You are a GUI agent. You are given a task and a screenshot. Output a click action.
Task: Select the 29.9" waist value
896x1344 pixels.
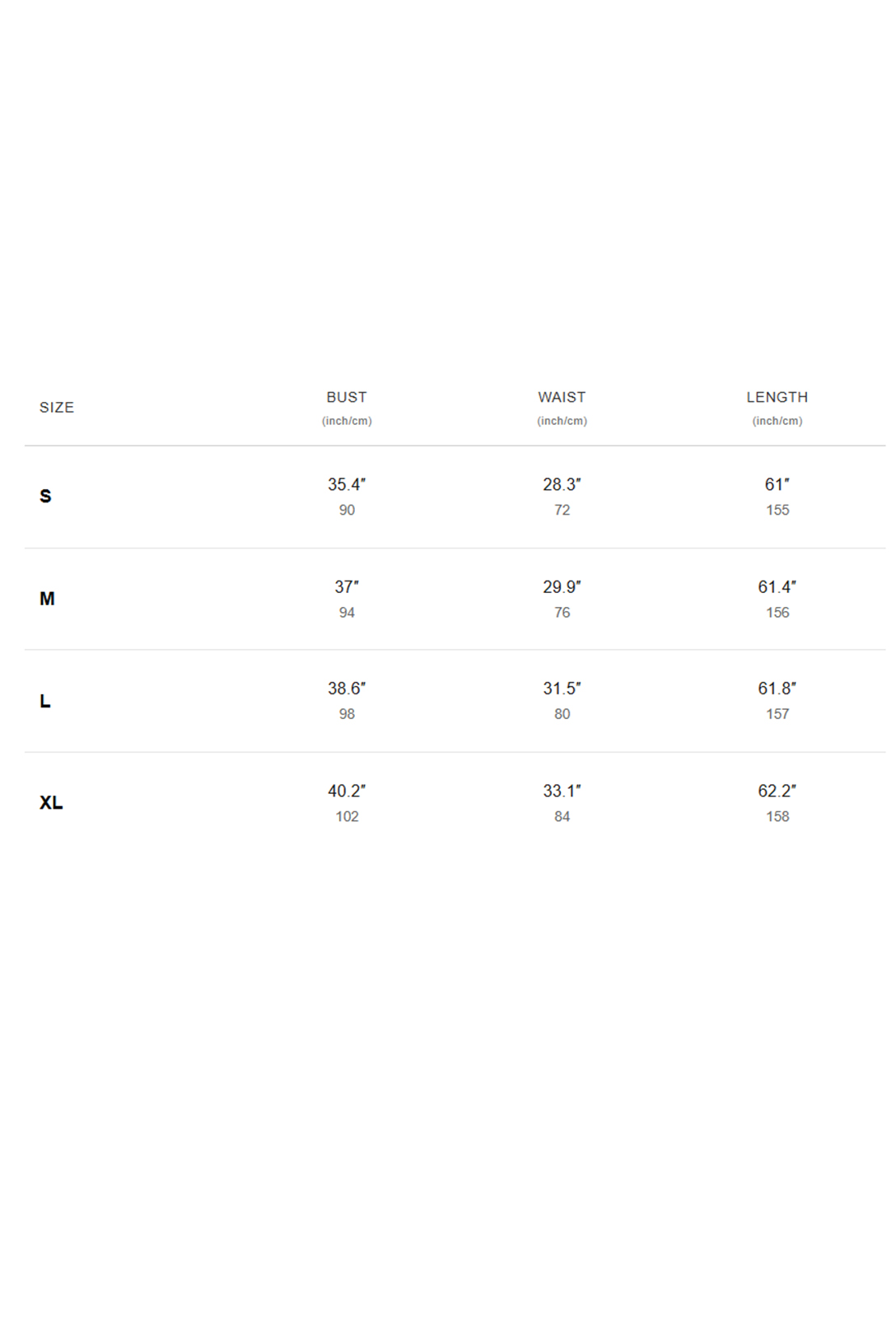[x=562, y=586]
